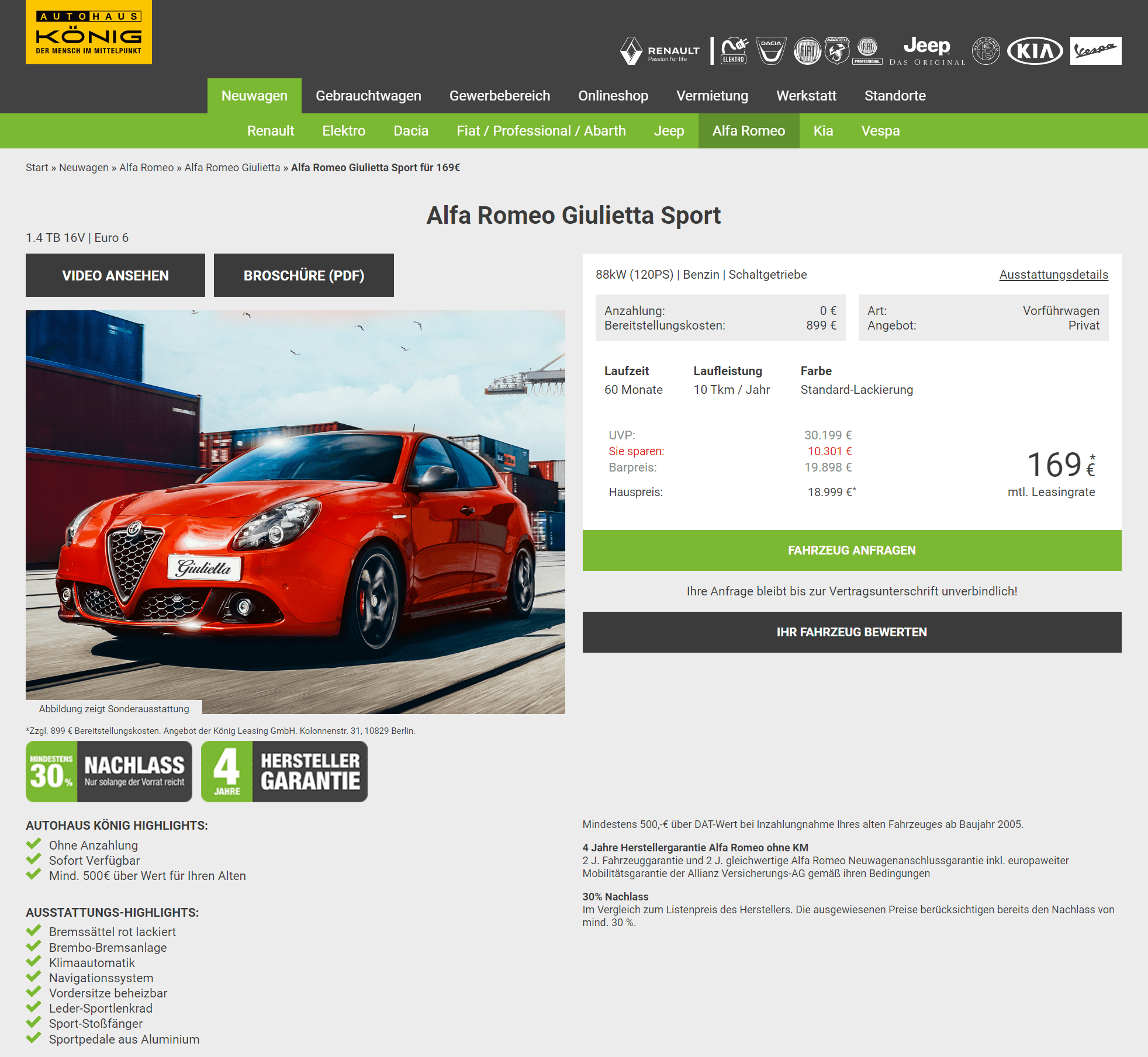Click the 4 Jahre Herstellergarantie badge
The height and width of the screenshot is (1057, 1148).
tap(284, 771)
